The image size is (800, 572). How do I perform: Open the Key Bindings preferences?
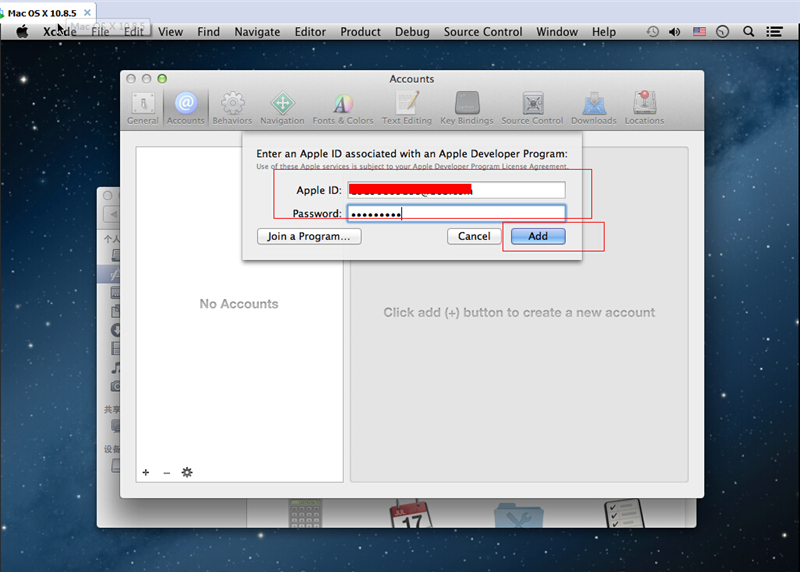click(467, 108)
